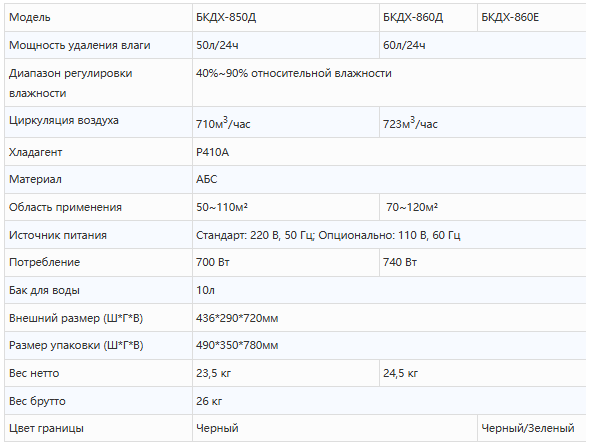Select the БКДХ-860Д model cell

coord(428,17)
